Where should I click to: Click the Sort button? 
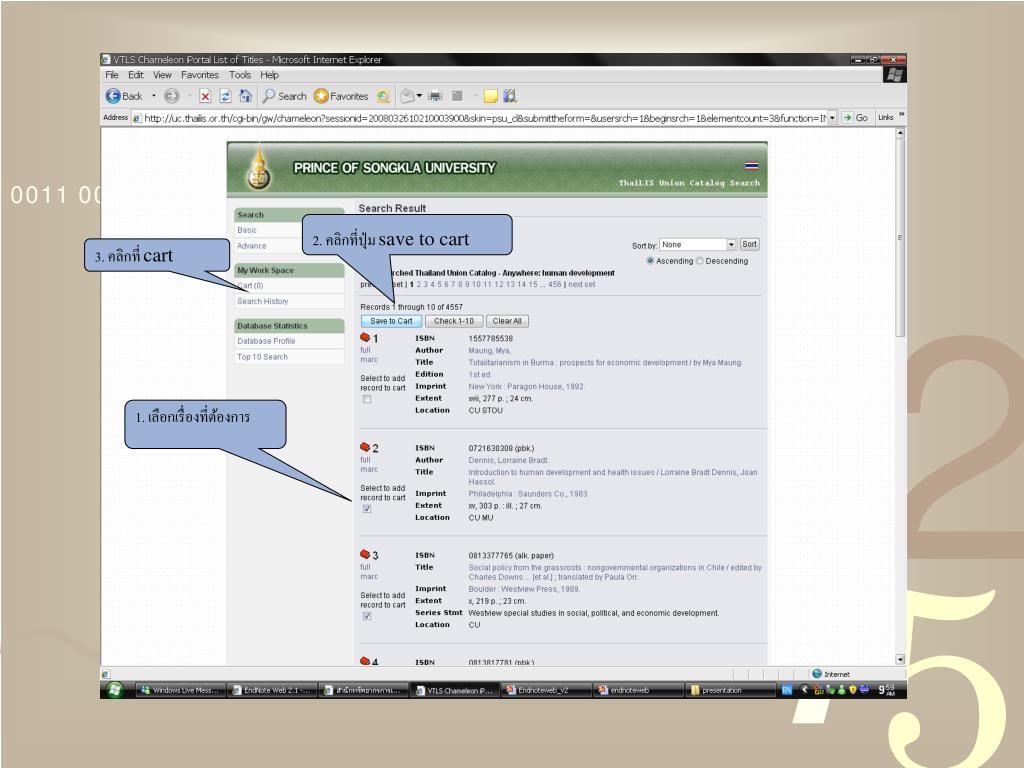click(749, 244)
